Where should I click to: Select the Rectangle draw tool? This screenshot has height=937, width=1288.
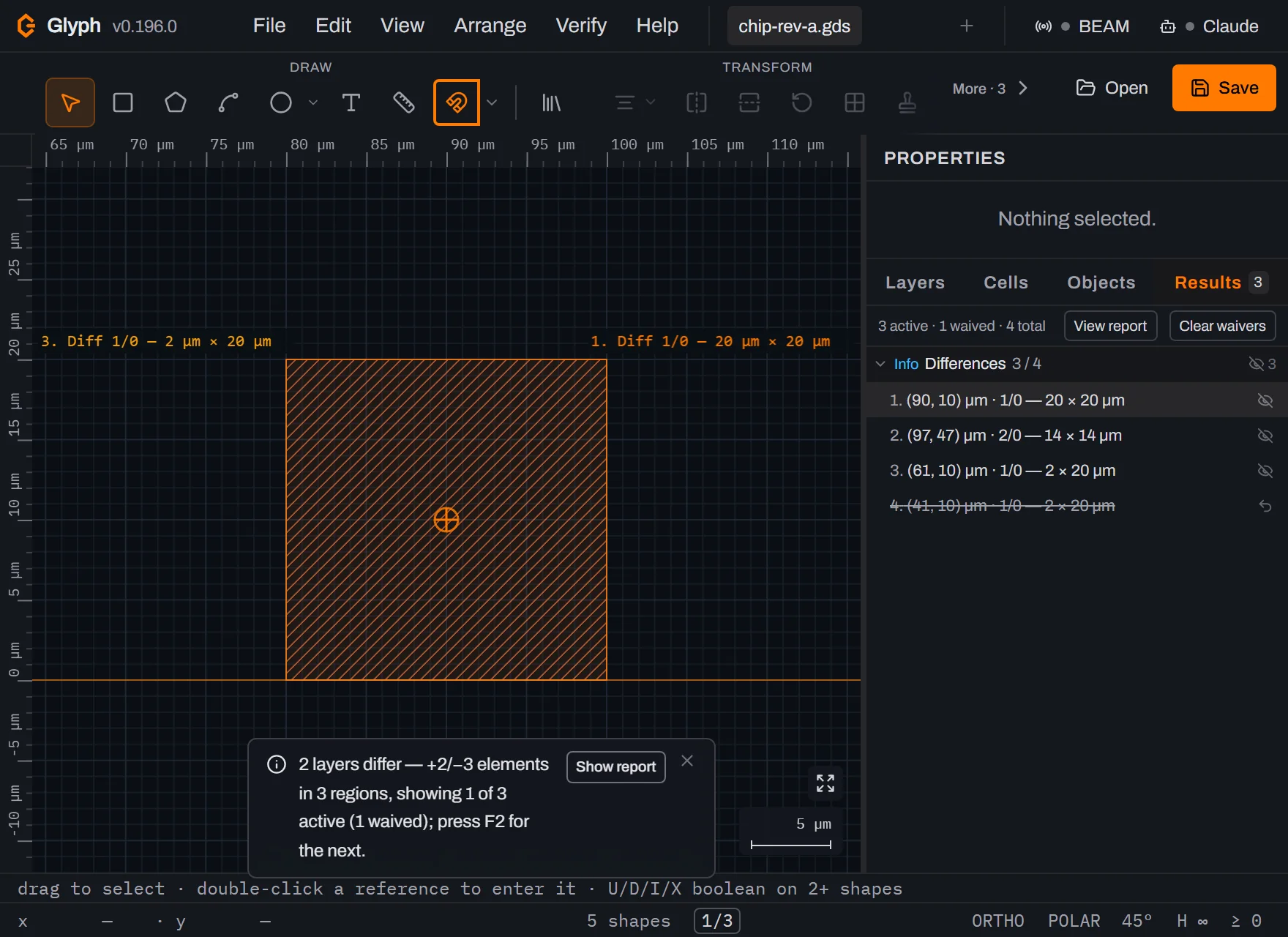(x=123, y=102)
